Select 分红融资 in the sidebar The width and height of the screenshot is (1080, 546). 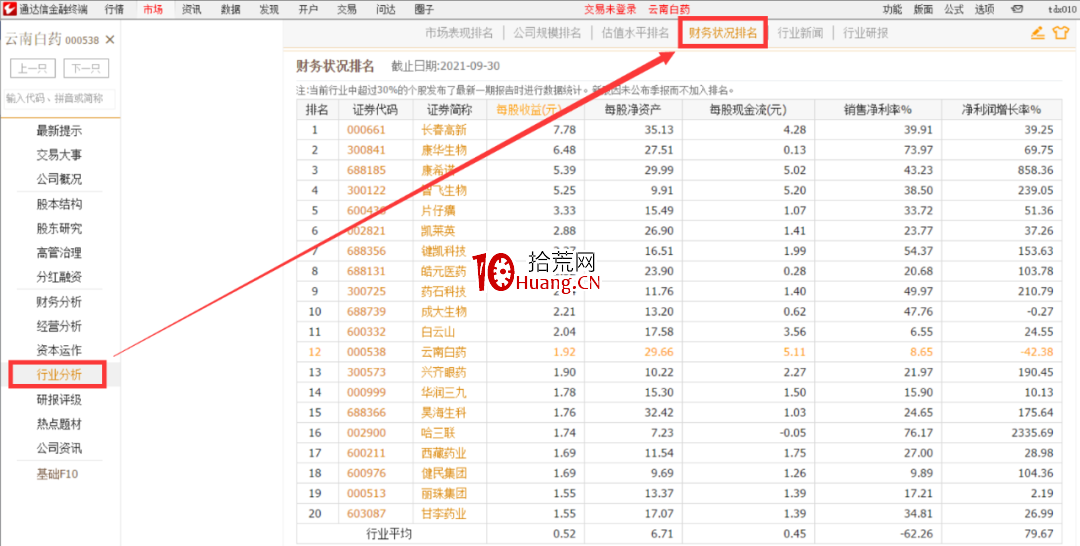pyautogui.click(x=59, y=277)
